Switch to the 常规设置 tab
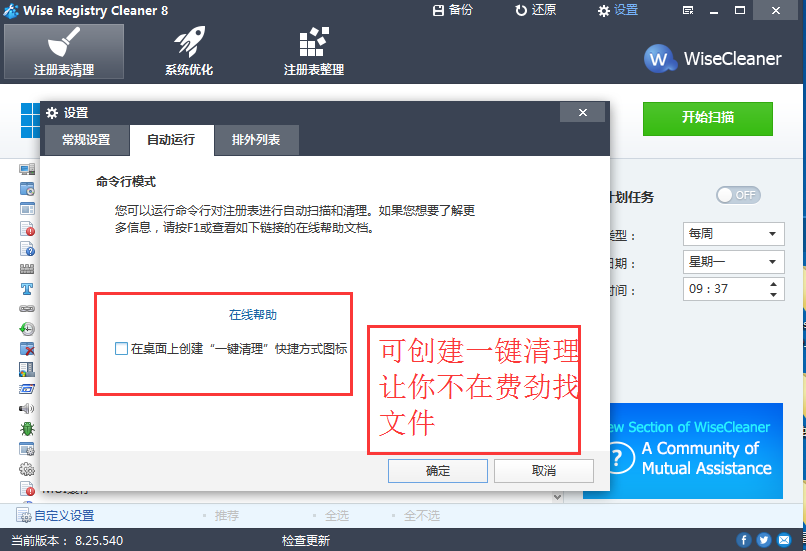This screenshot has width=806, height=551. 86,140
